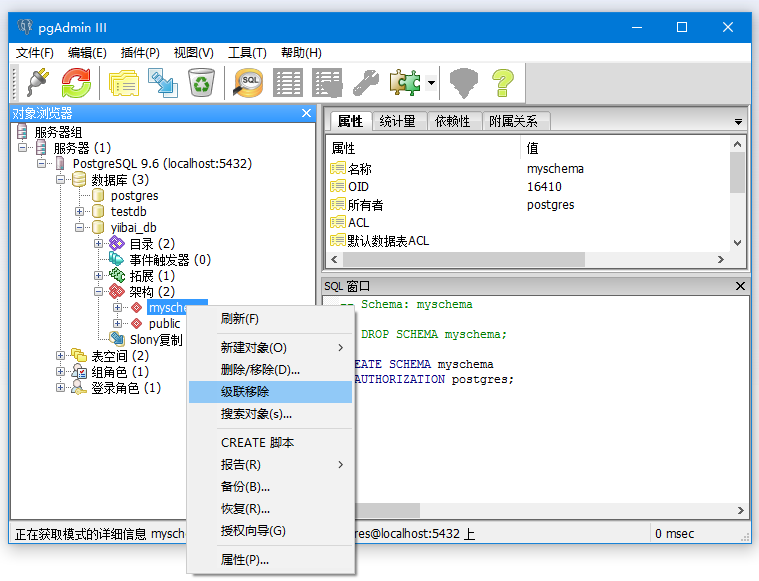Close the 对象浏览器 panel
The width and height of the screenshot is (759, 581).
click(306, 114)
